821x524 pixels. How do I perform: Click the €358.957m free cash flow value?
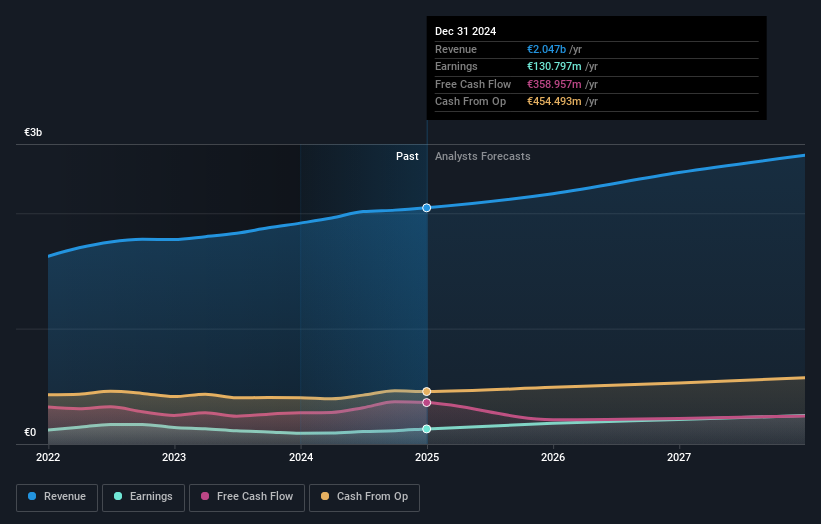(x=554, y=84)
